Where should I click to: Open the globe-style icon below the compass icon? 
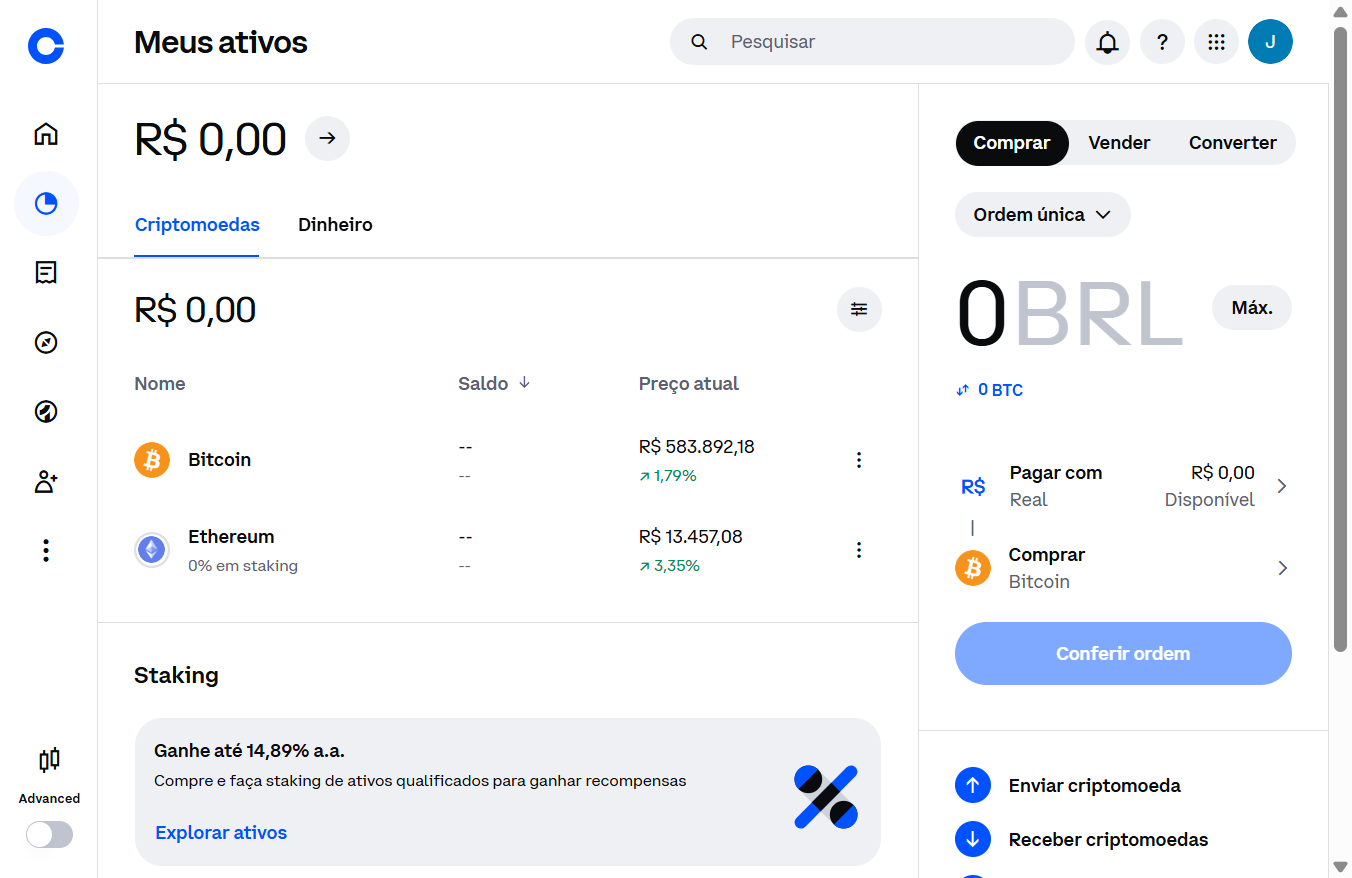[x=46, y=412]
